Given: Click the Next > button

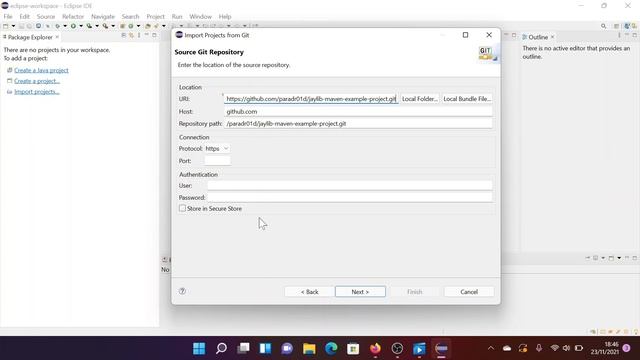Looking at the screenshot, I should point(360,292).
